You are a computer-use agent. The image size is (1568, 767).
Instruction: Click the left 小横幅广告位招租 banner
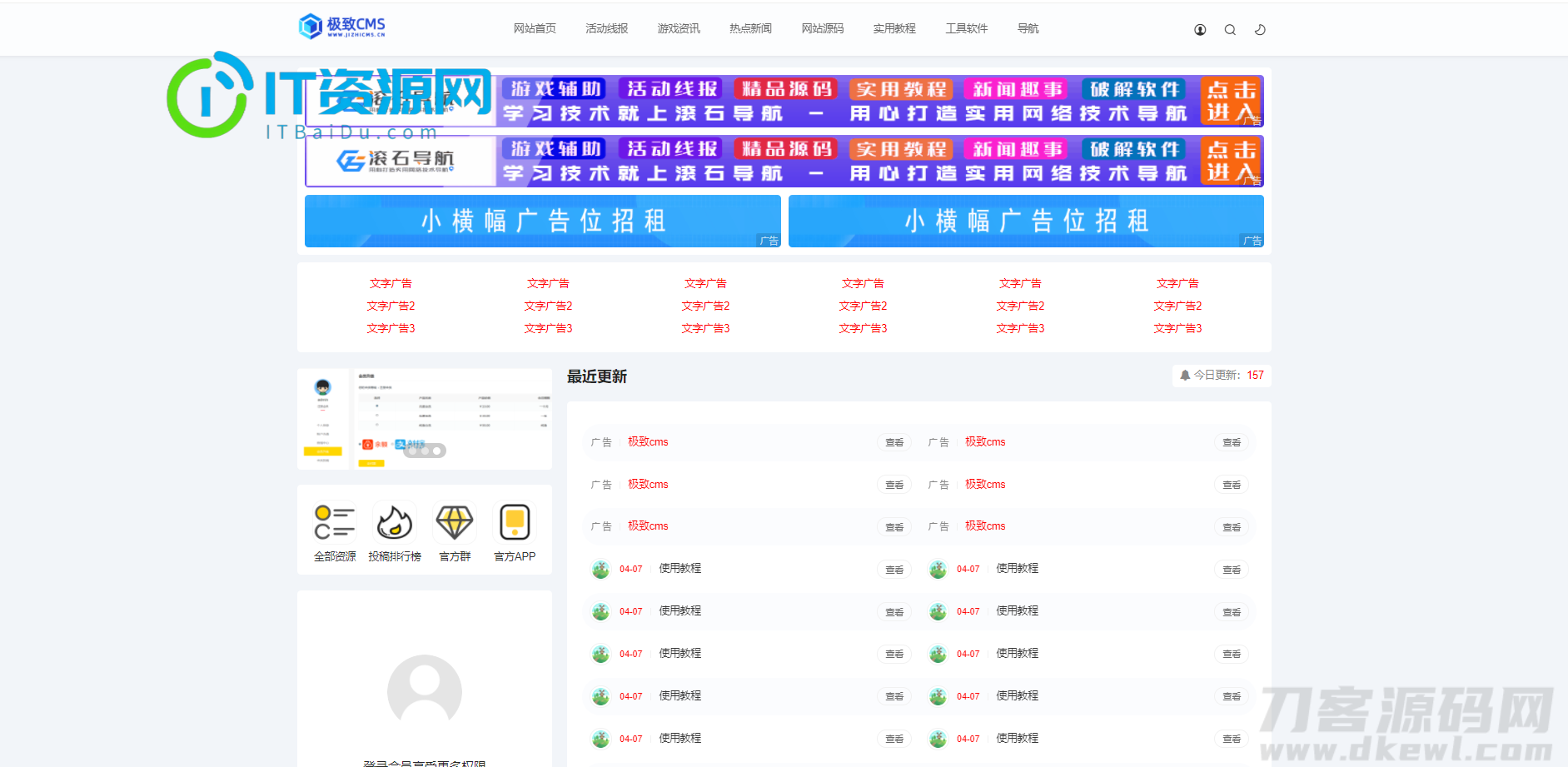[x=543, y=221]
